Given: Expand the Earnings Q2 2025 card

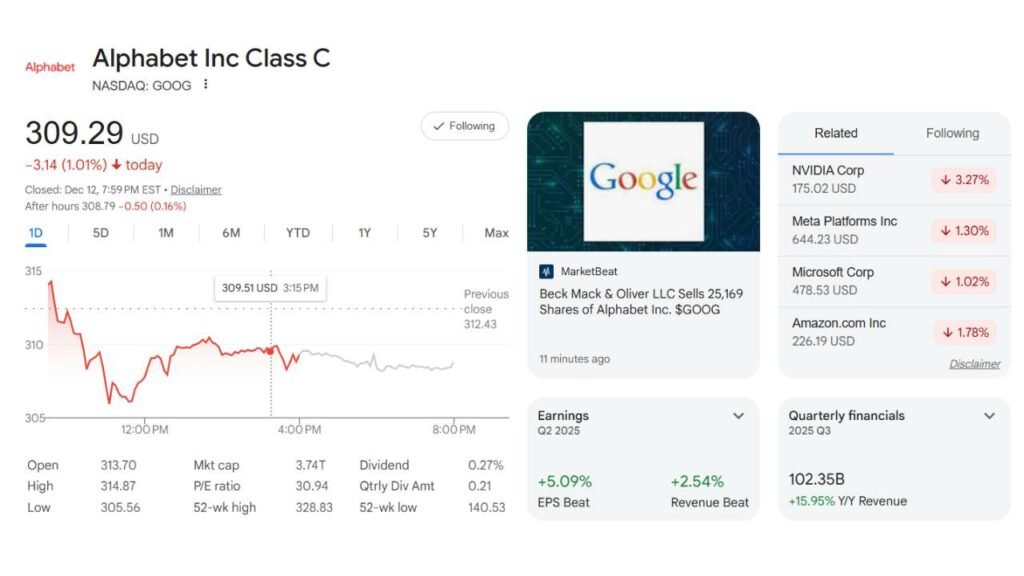Looking at the screenshot, I should point(739,416).
